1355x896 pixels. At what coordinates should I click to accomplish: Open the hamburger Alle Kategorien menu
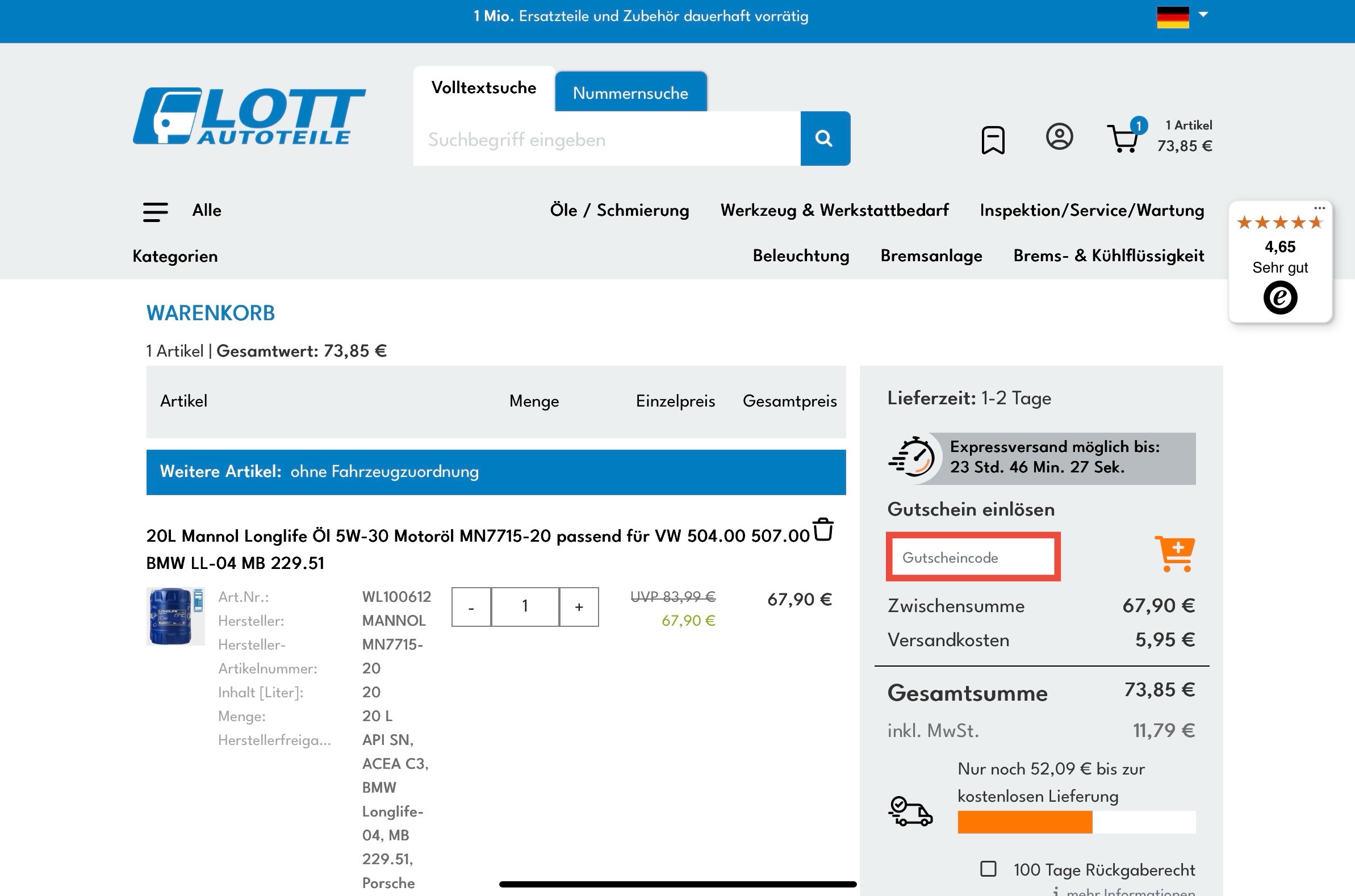click(156, 211)
